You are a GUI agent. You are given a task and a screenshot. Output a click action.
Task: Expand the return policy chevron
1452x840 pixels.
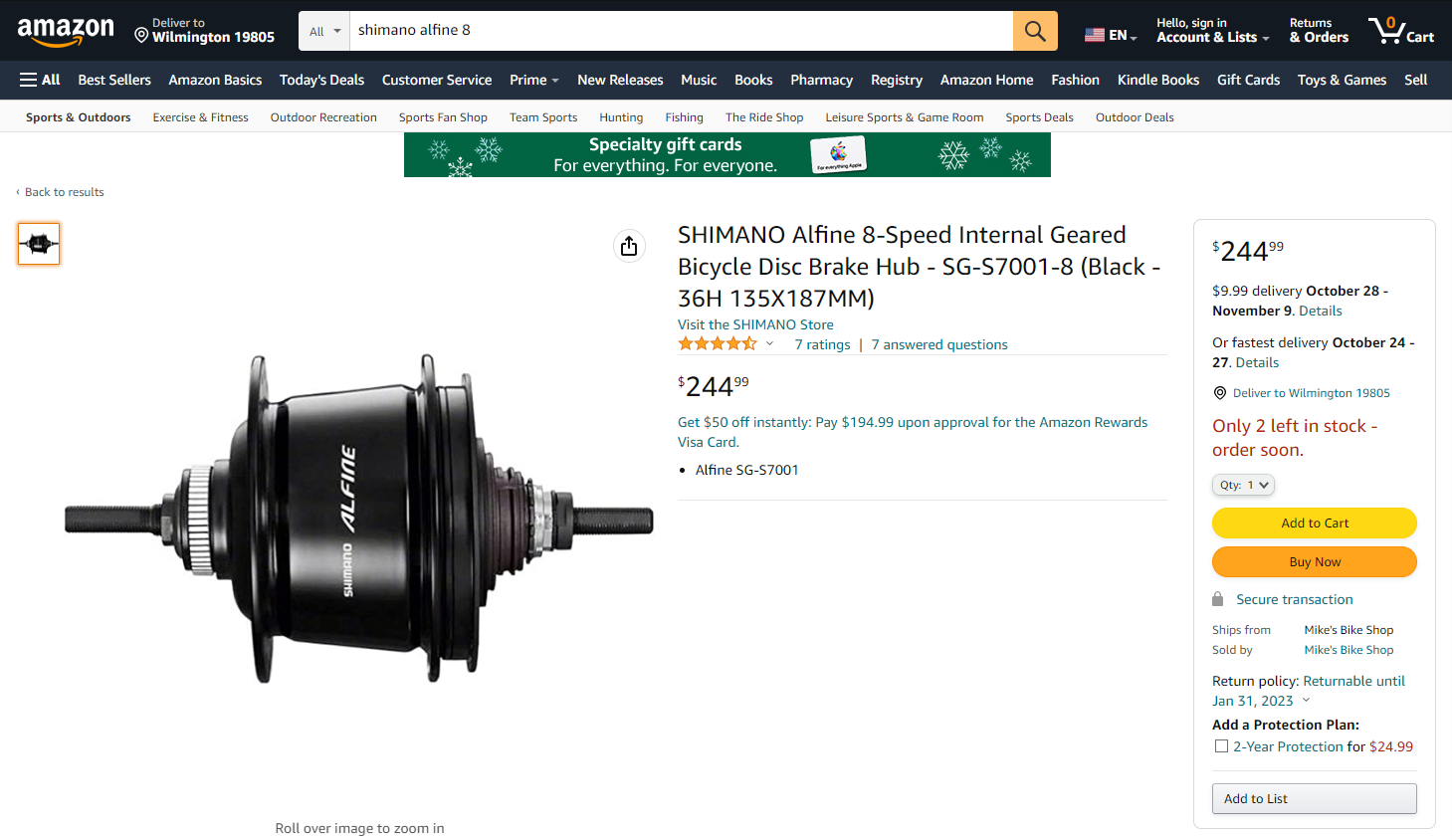pos(1307,701)
